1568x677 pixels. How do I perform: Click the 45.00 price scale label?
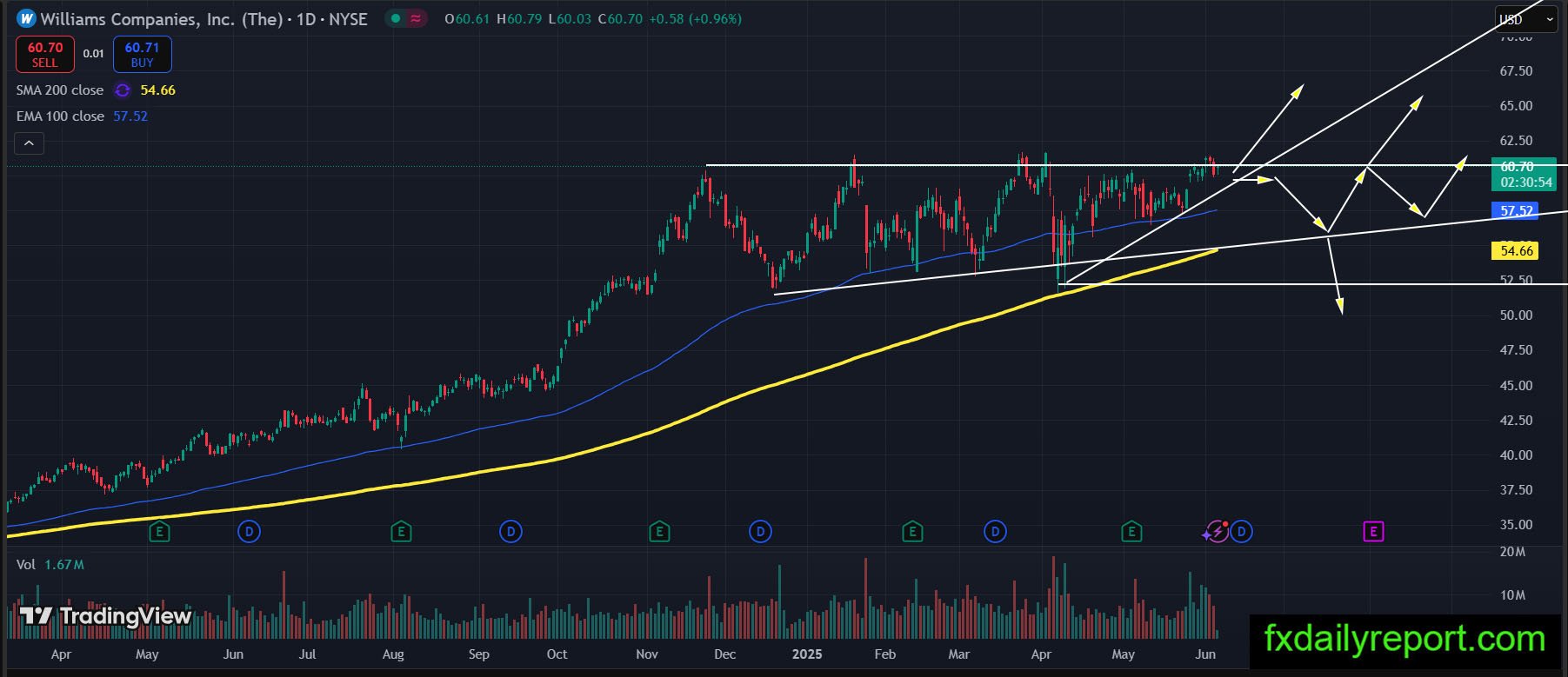point(1516,386)
